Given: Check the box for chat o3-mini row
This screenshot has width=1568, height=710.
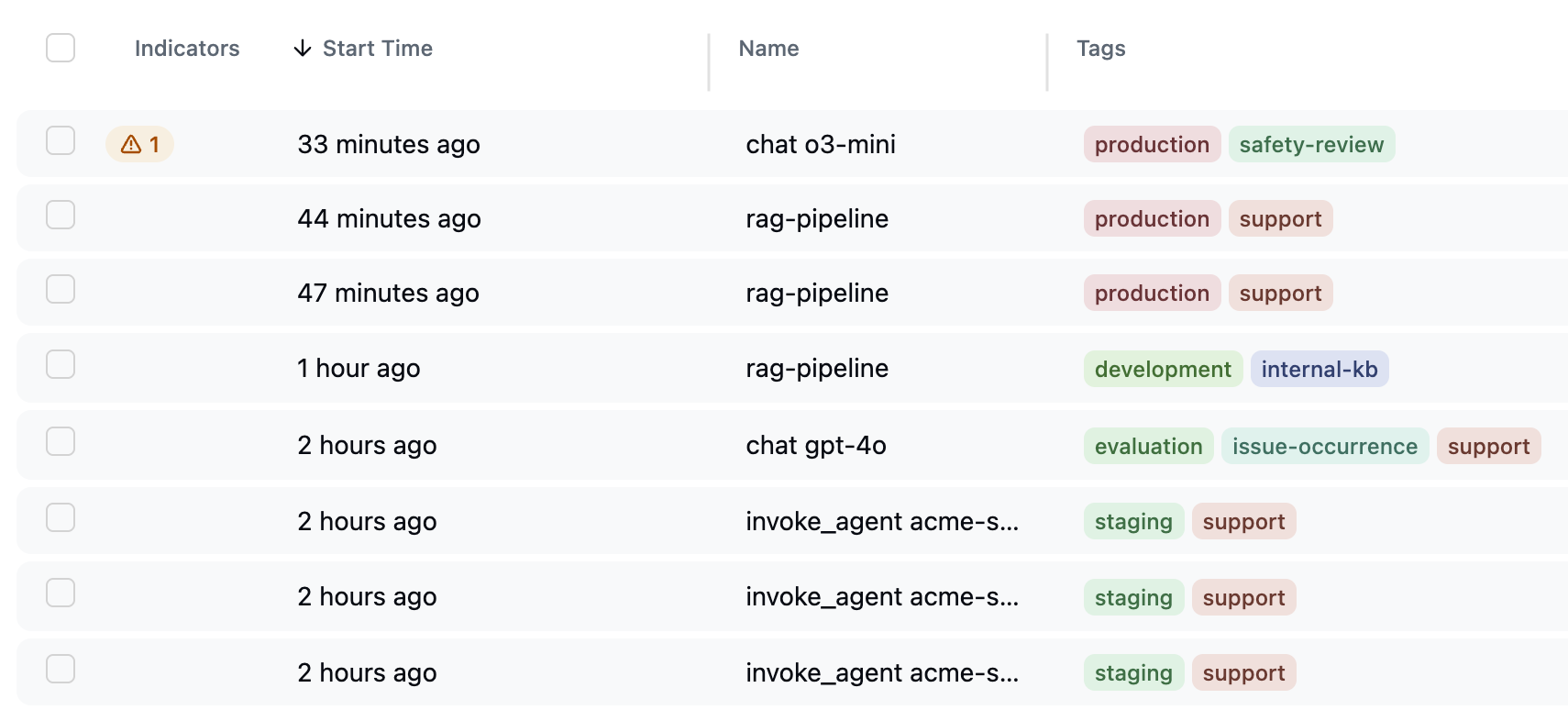Looking at the screenshot, I should pyautogui.click(x=61, y=140).
